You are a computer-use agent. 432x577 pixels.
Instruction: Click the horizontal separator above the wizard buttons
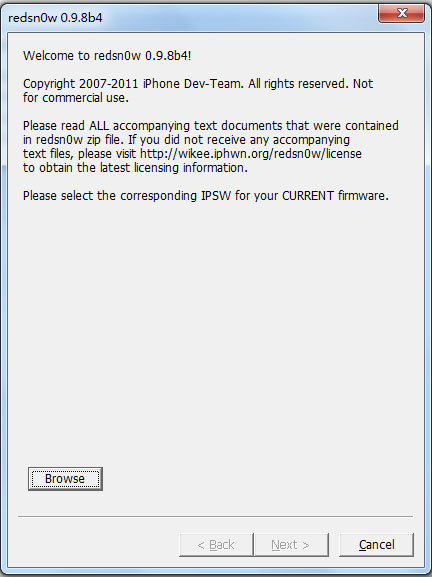pos(216,516)
